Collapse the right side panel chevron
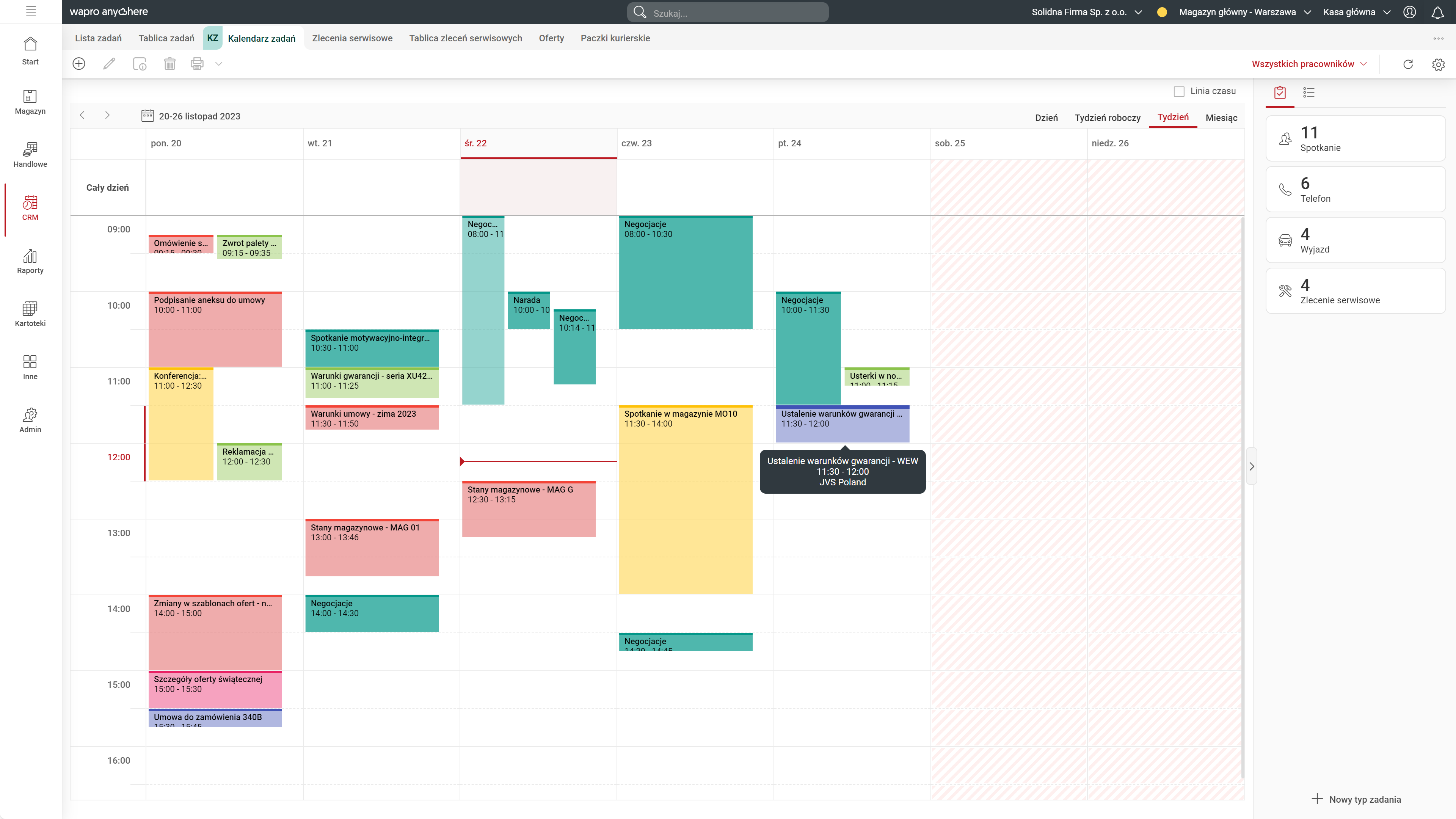The height and width of the screenshot is (819, 1456). [1251, 466]
